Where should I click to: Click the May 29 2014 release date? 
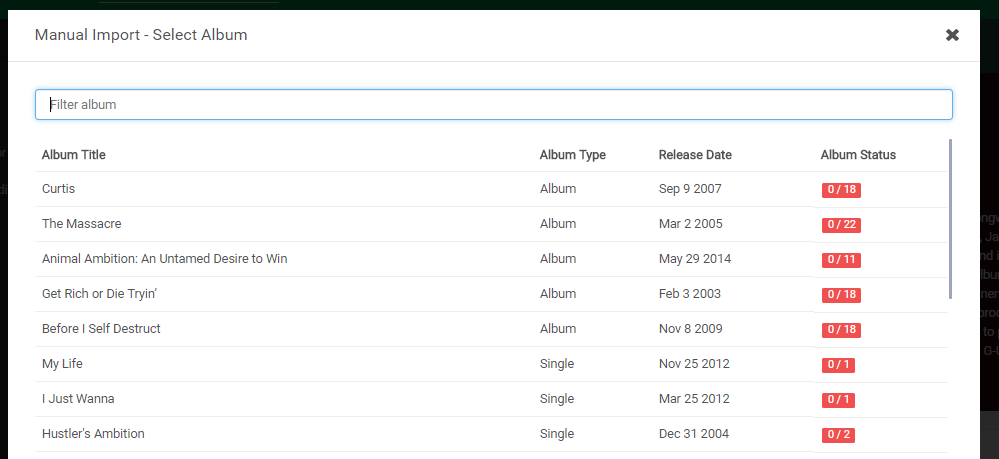[x=695, y=259]
